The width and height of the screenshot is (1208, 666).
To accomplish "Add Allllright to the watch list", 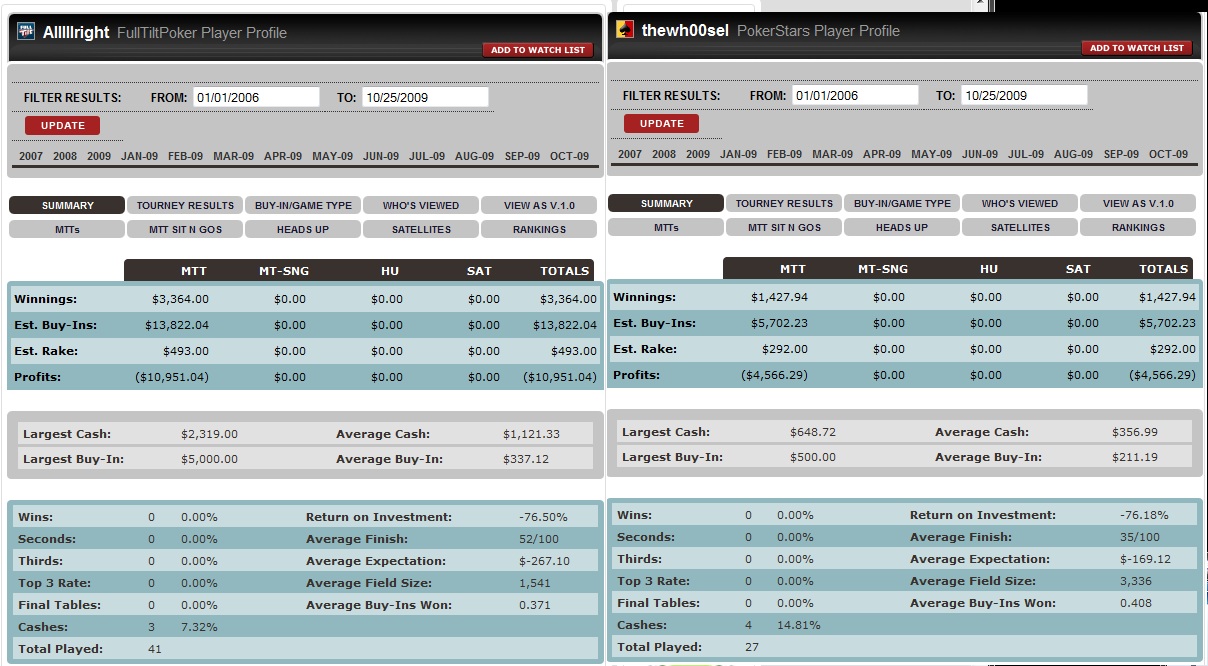I will [538, 50].
